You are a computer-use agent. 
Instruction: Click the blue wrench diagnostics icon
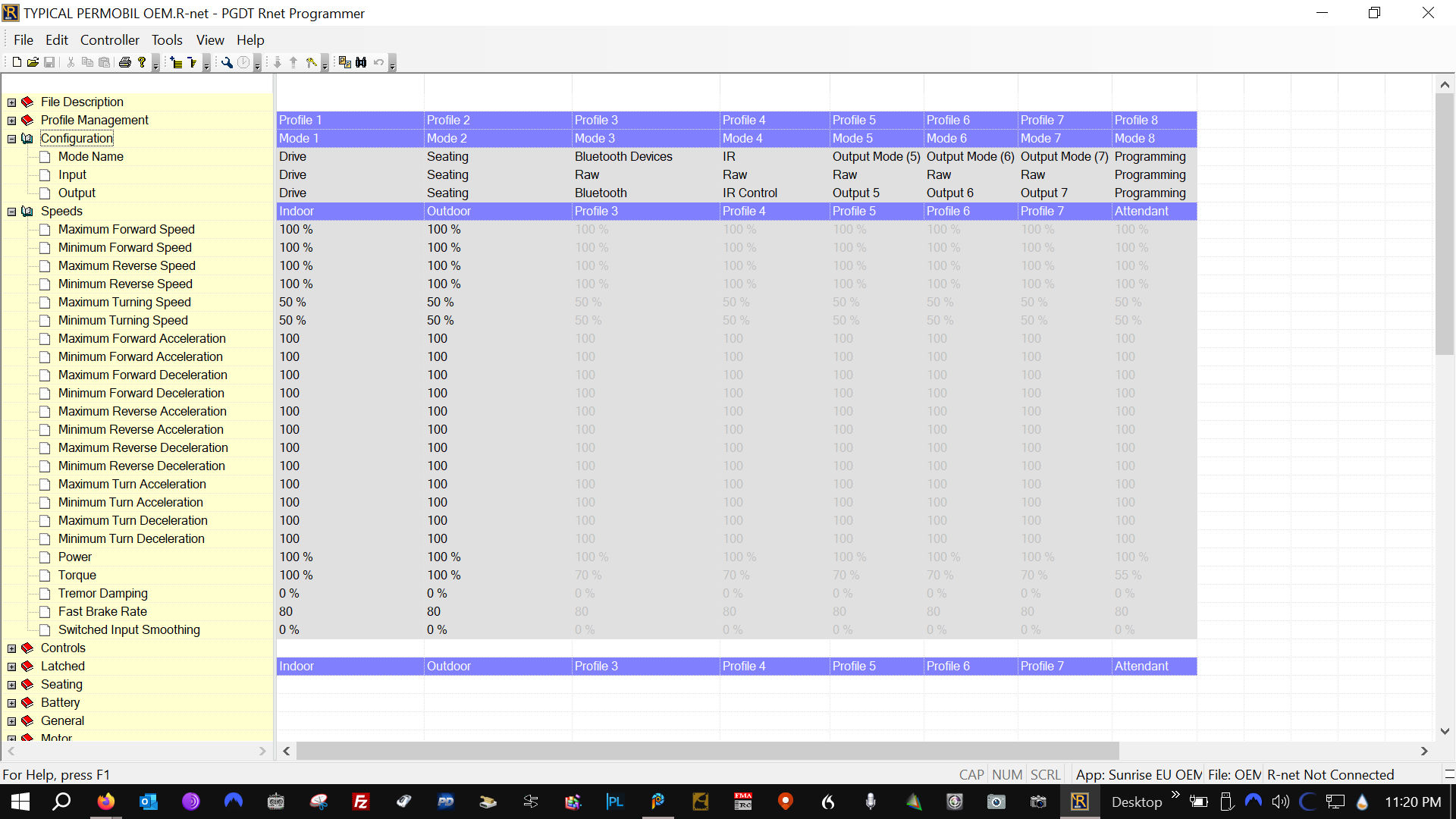pos(227,62)
